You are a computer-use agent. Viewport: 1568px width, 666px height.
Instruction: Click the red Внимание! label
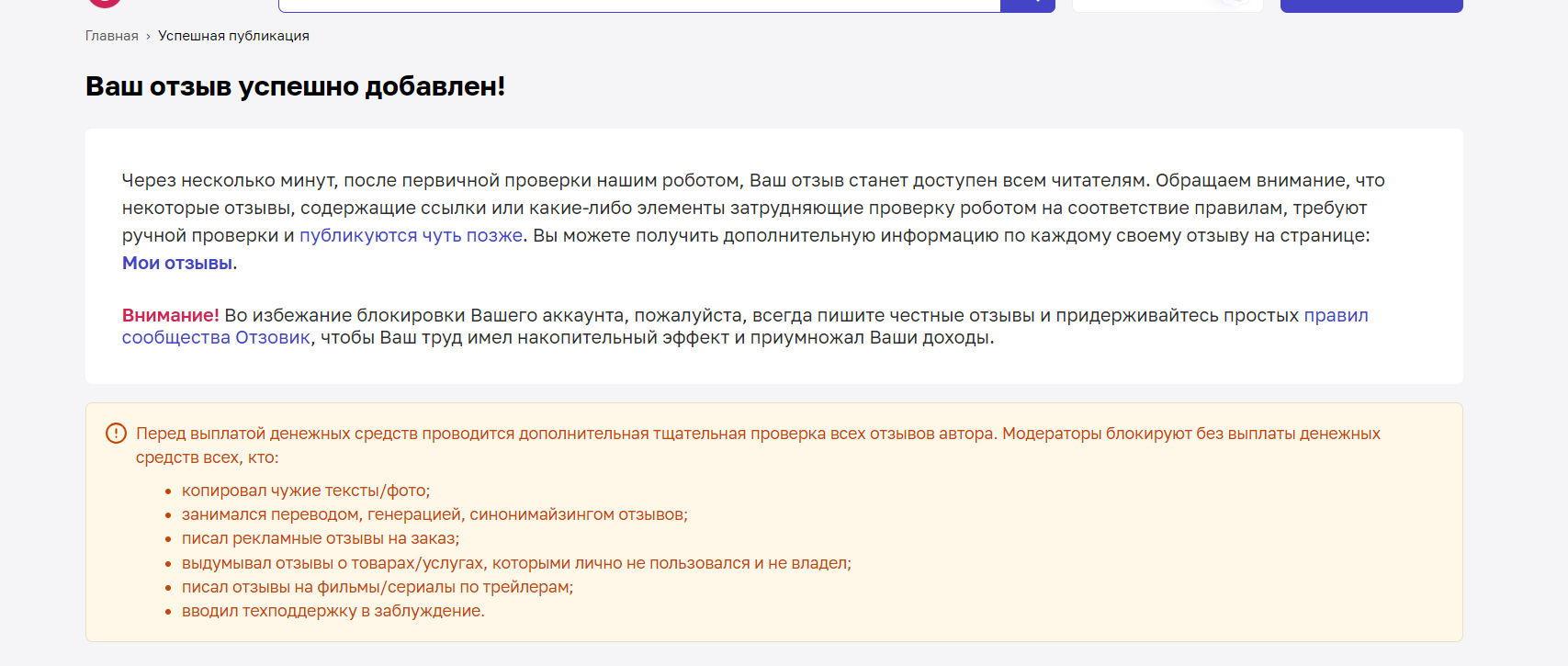pos(171,315)
